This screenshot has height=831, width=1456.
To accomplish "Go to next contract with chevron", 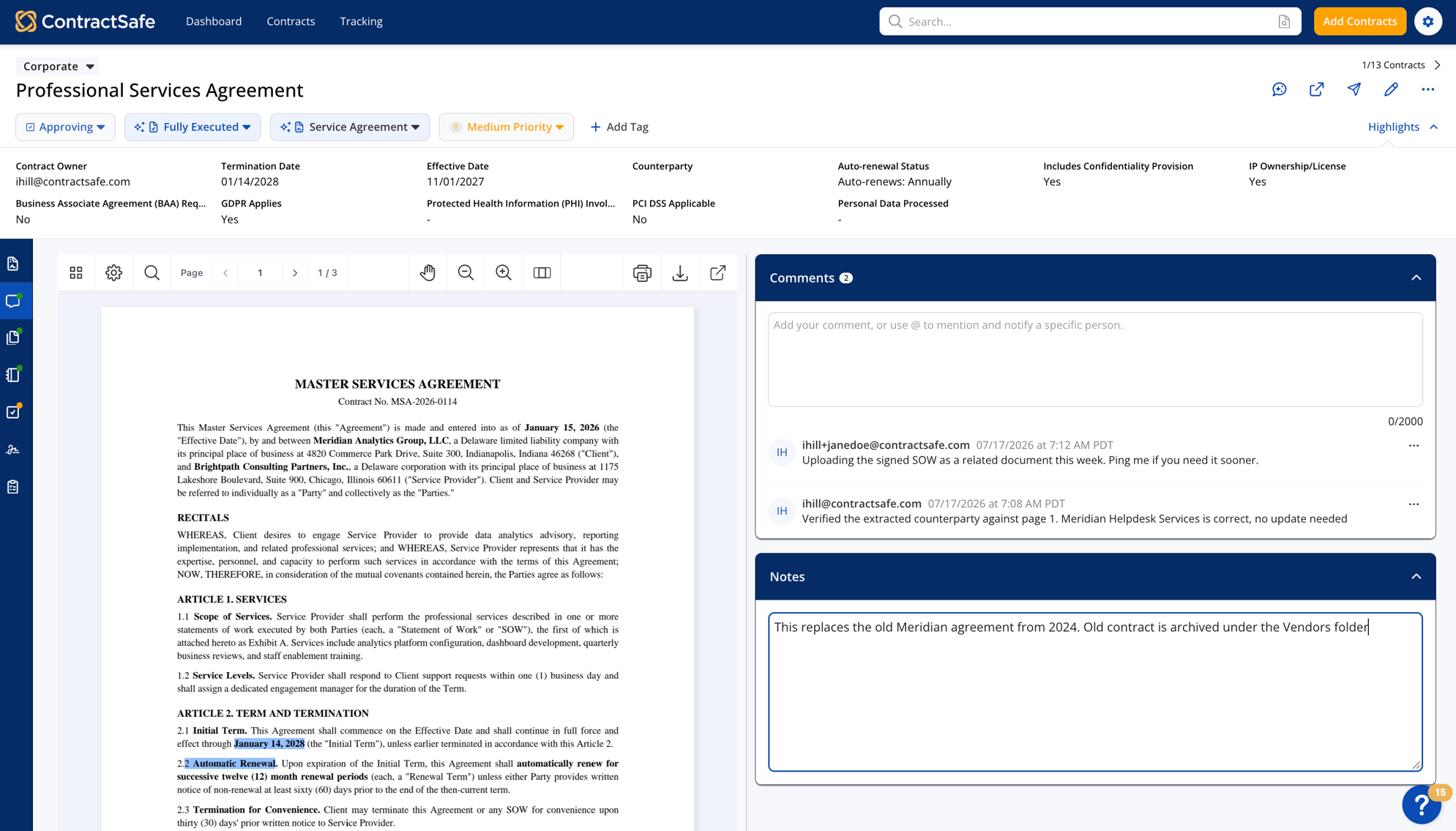I will (1438, 65).
